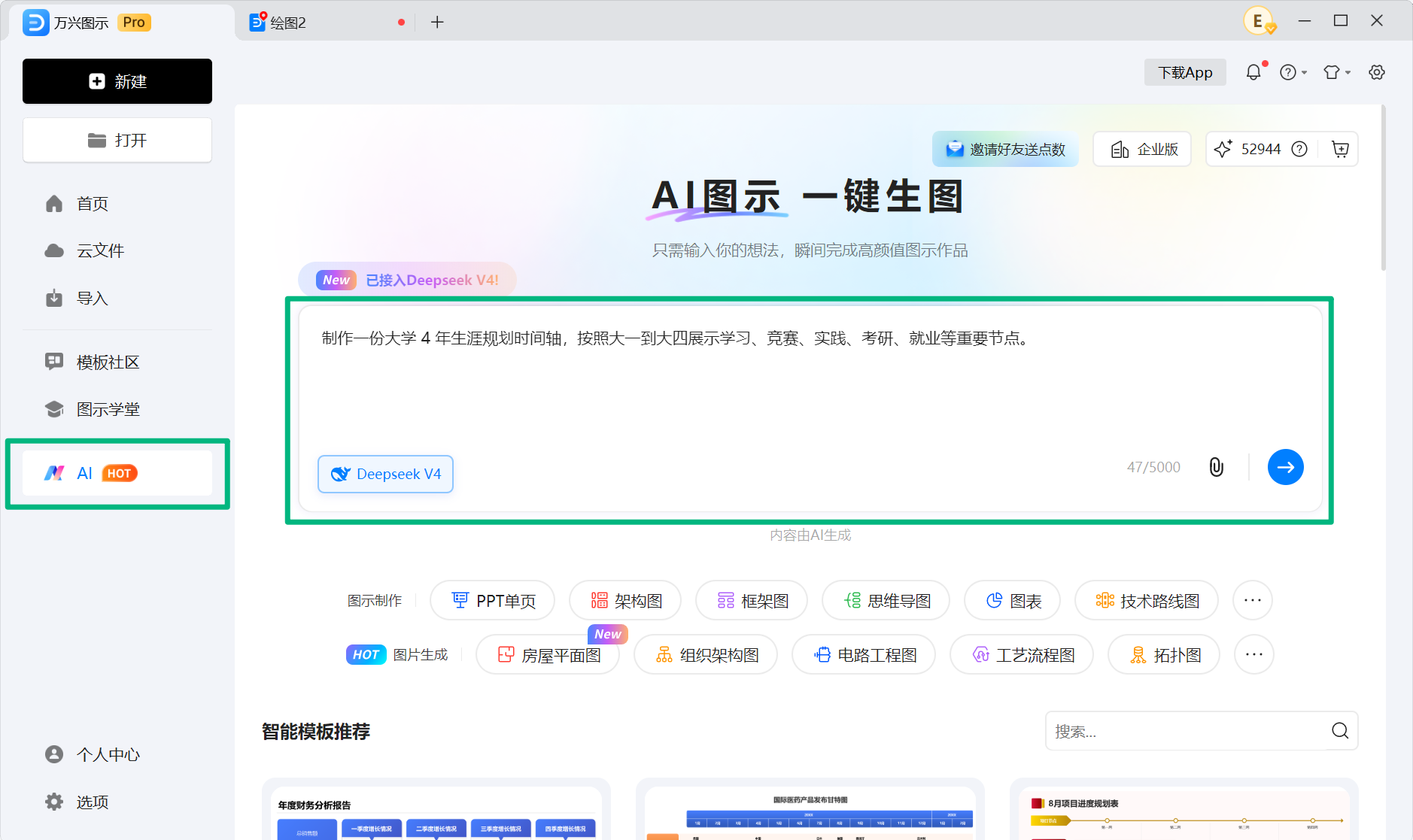The height and width of the screenshot is (840, 1413).
Task: Select the 框架图 diagram type
Action: 752,600
